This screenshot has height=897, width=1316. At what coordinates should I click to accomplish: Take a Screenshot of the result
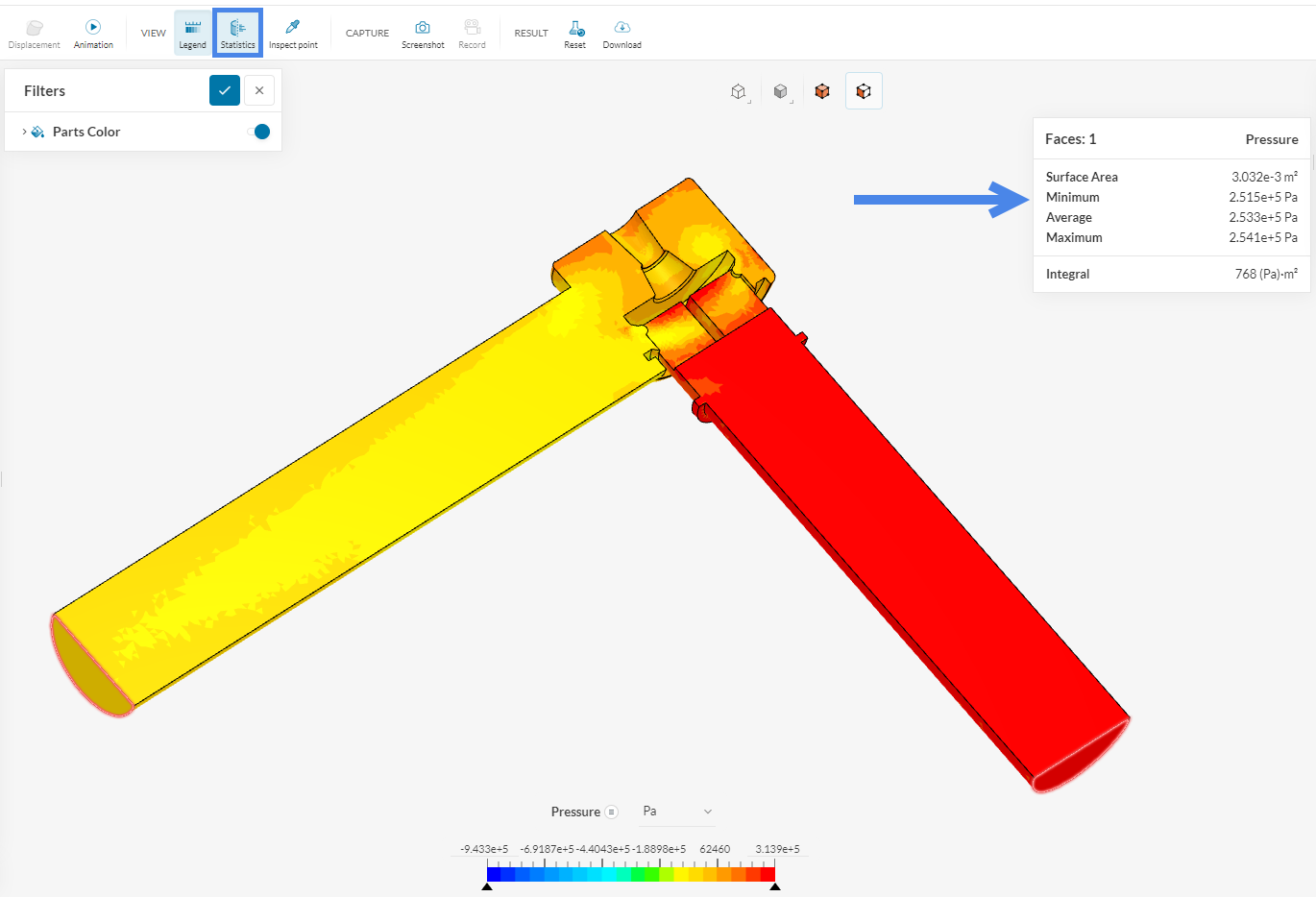pyautogui.click(x=423, y=32)
